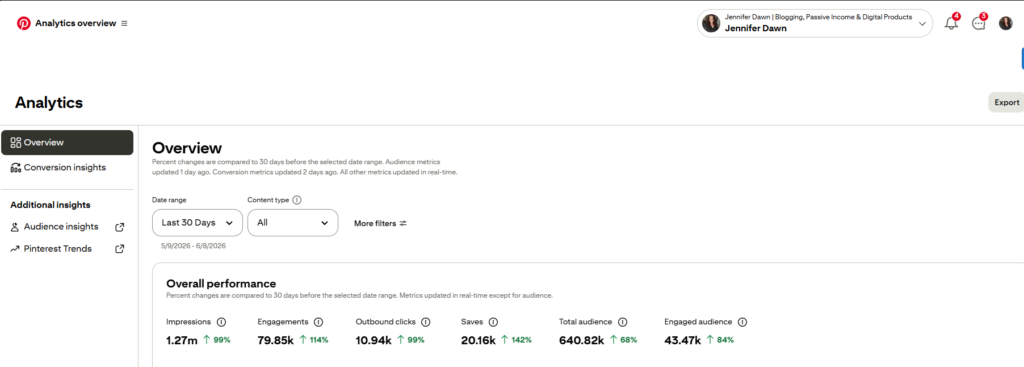Click the Saves value 20.16k

coord(478,340)
